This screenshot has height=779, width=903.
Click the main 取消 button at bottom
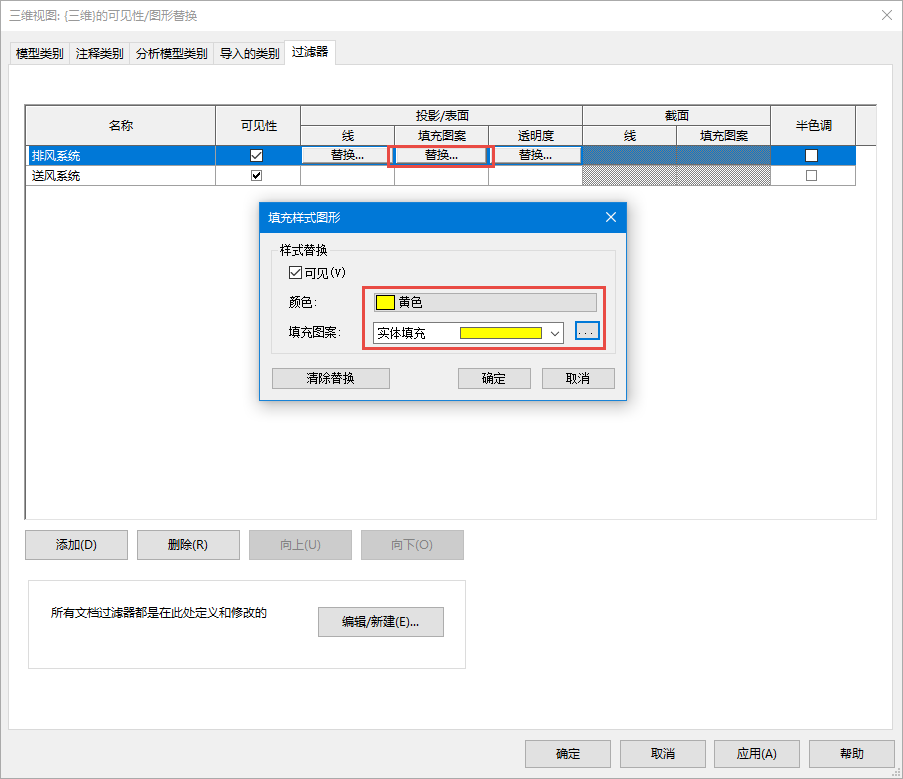point(663,754)
